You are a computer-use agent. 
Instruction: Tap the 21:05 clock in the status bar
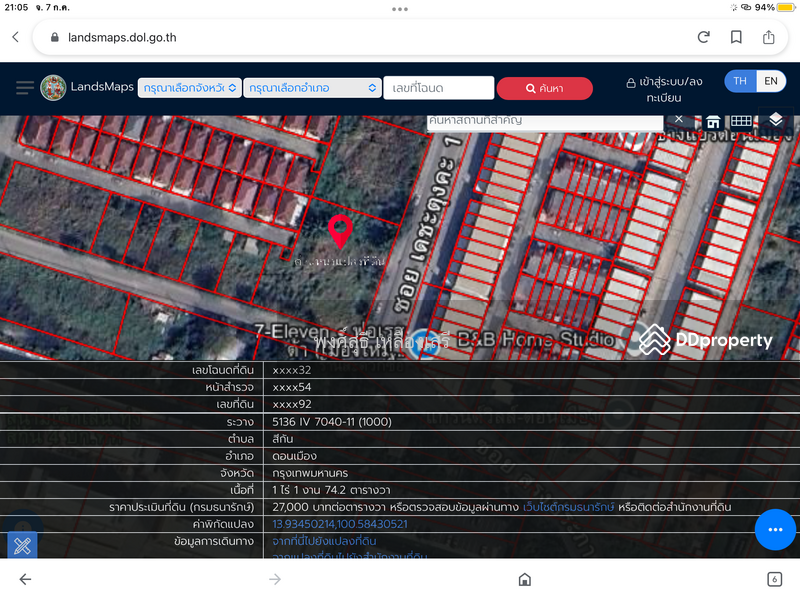(16, 7)
